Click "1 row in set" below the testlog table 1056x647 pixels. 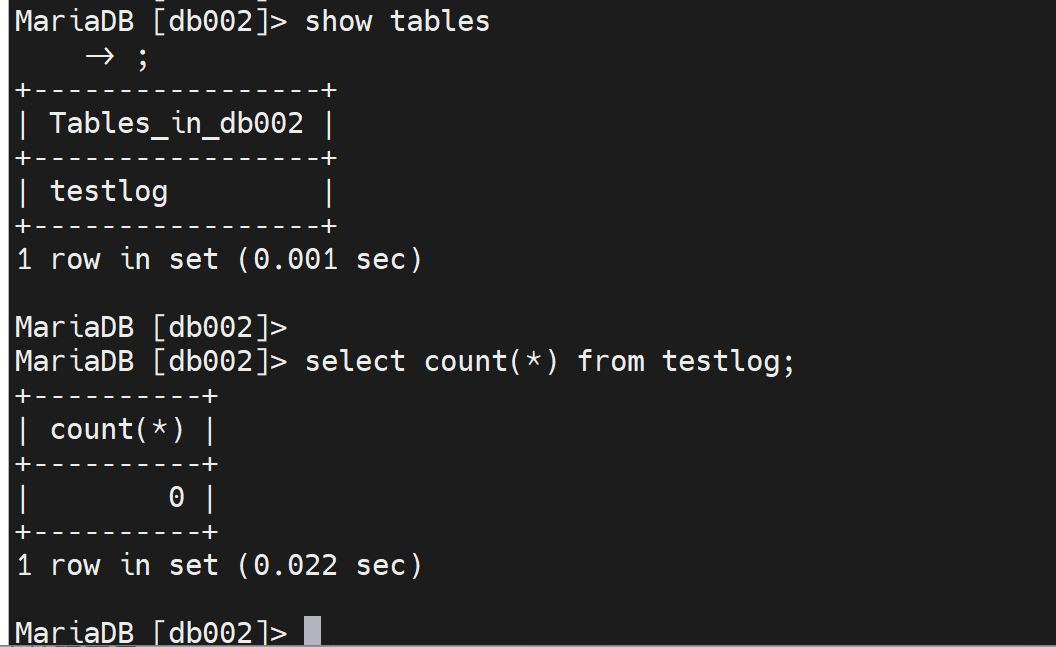pos(117,259)
